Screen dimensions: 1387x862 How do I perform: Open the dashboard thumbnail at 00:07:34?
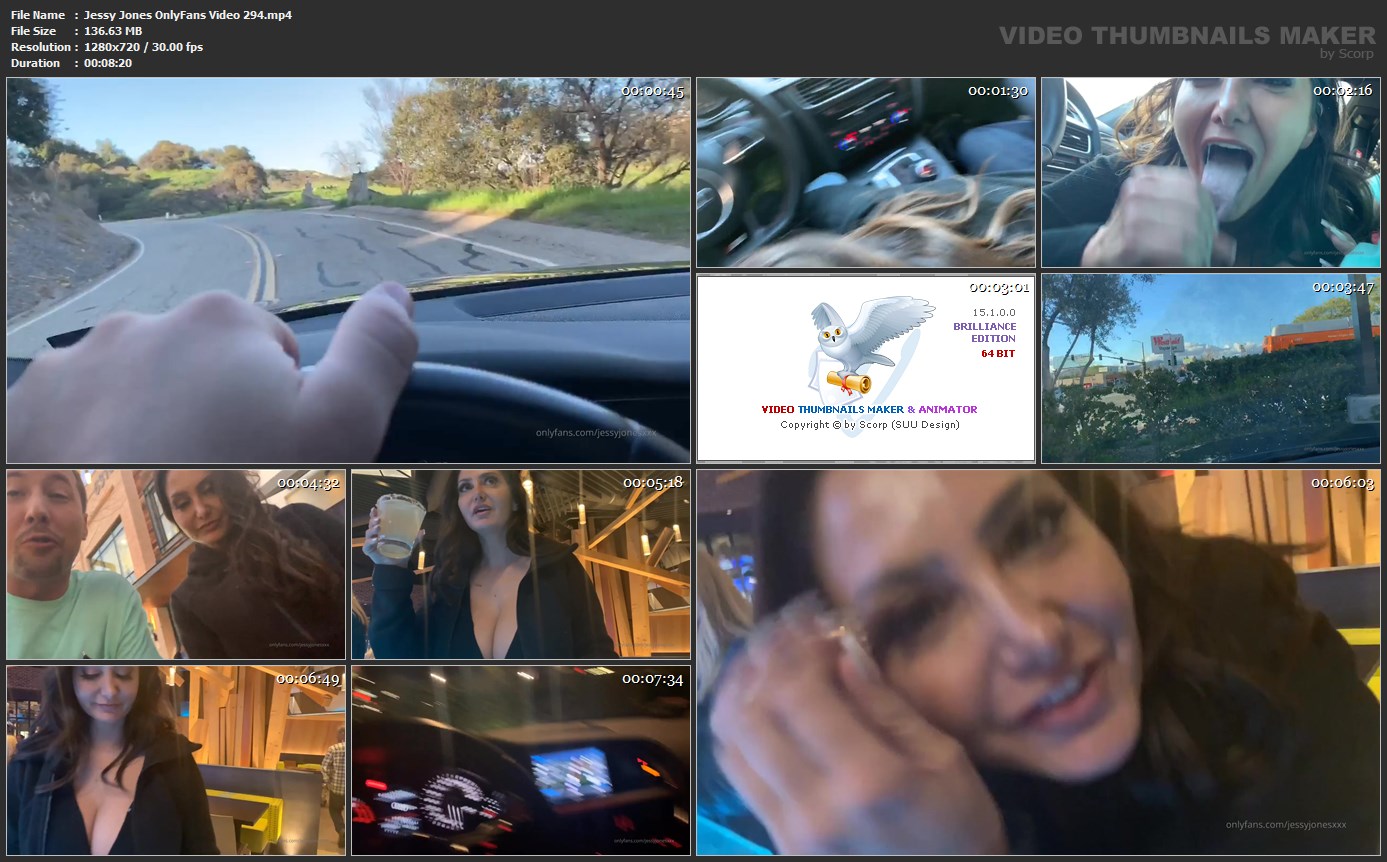[520, 760]
